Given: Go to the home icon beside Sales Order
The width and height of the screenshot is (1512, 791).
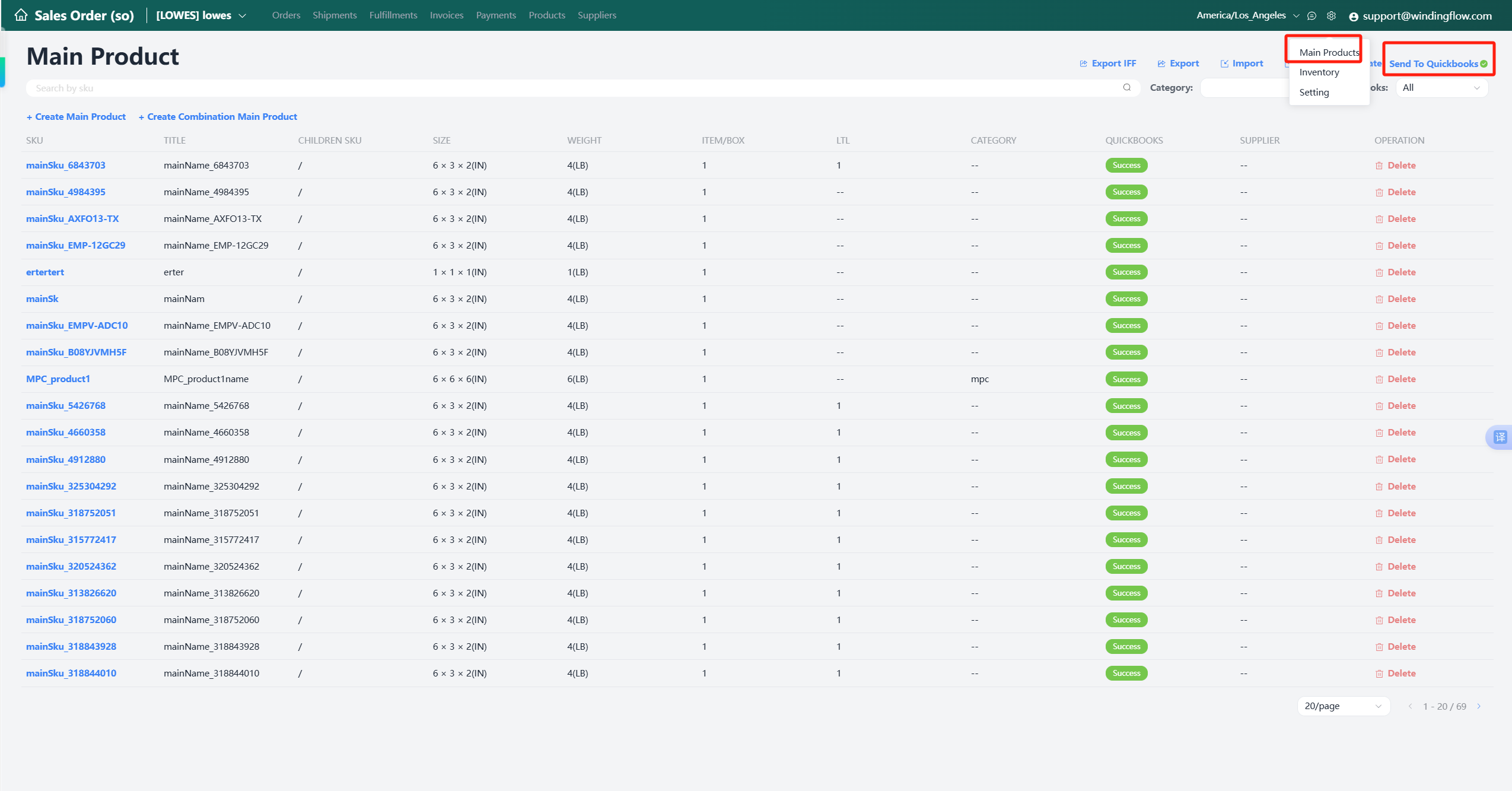Looking at the screenshot, I should [21, 15].
